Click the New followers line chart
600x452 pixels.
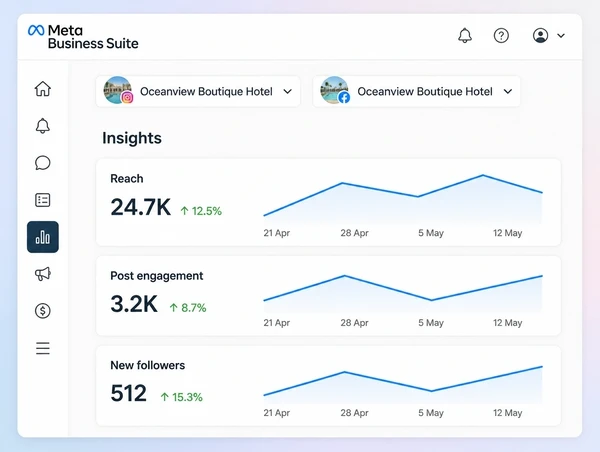(403, 385)
